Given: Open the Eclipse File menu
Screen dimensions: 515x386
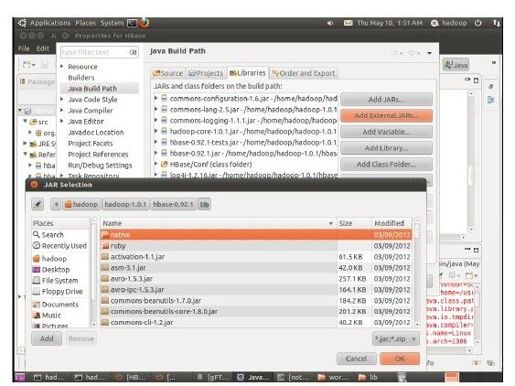Looking at the screenshot, I should [24, 48].
